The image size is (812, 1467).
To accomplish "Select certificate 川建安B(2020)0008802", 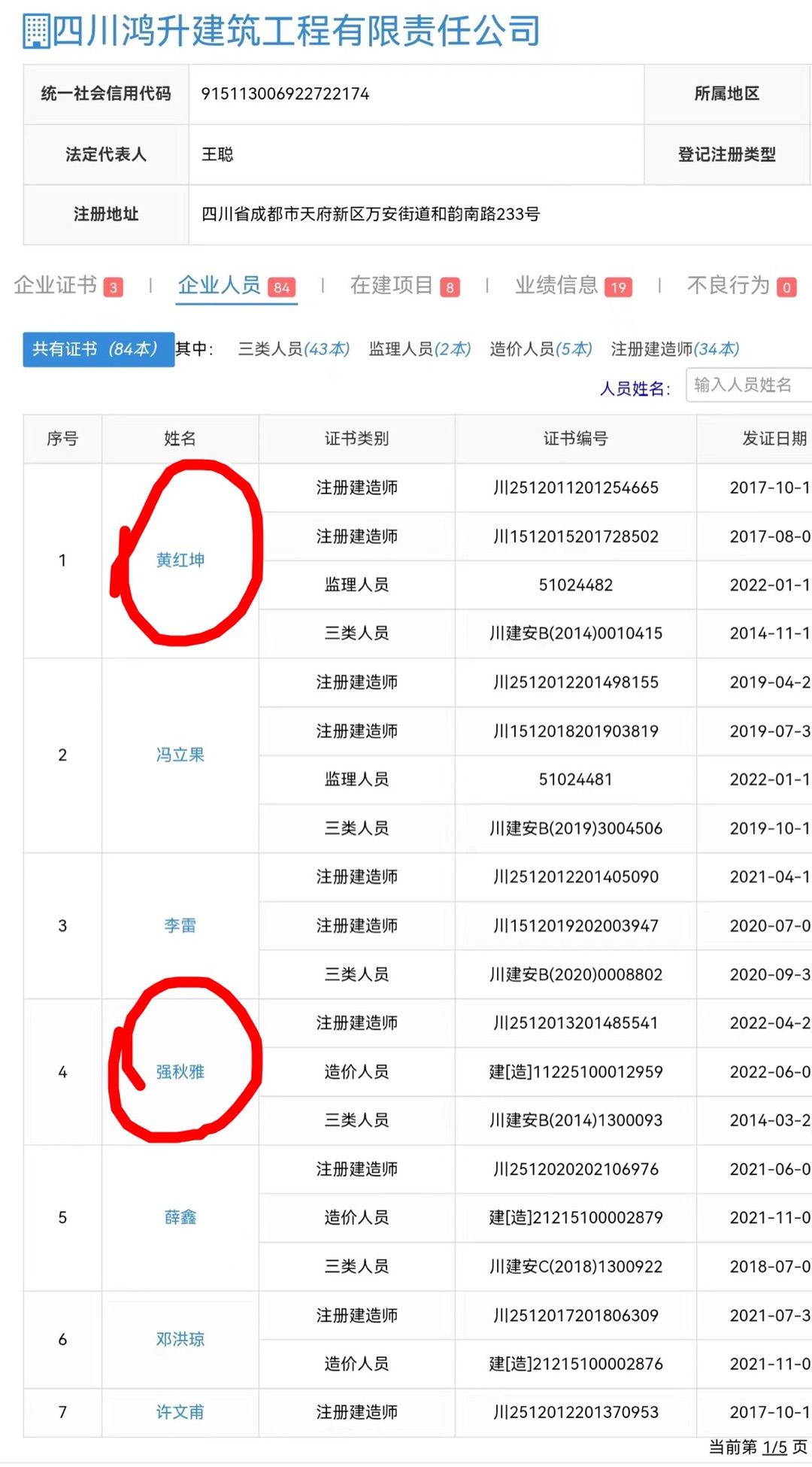I will point(576,975).
